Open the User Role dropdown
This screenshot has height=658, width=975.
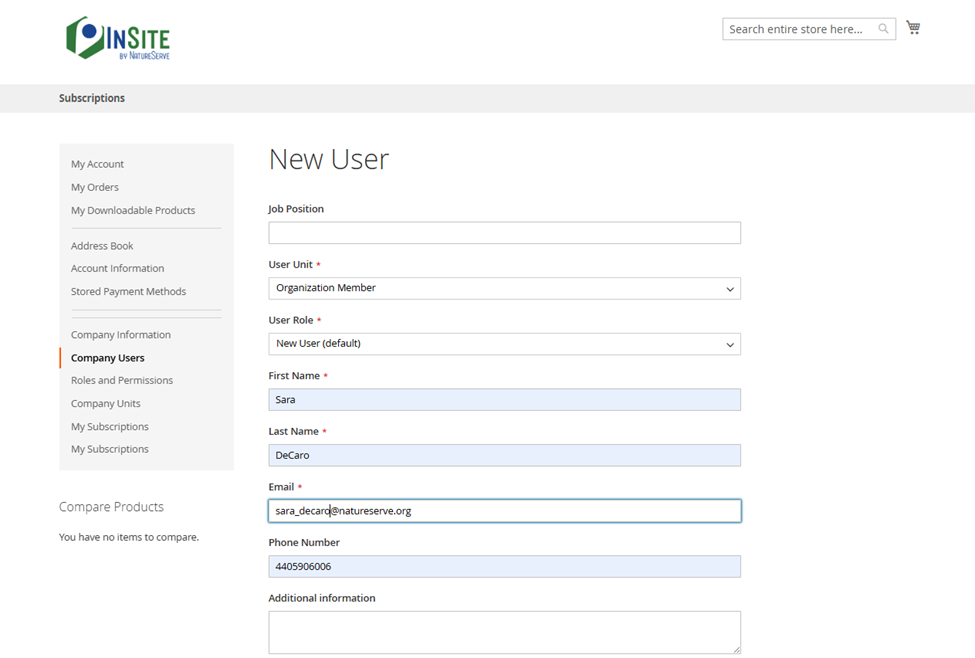(504, 344)
